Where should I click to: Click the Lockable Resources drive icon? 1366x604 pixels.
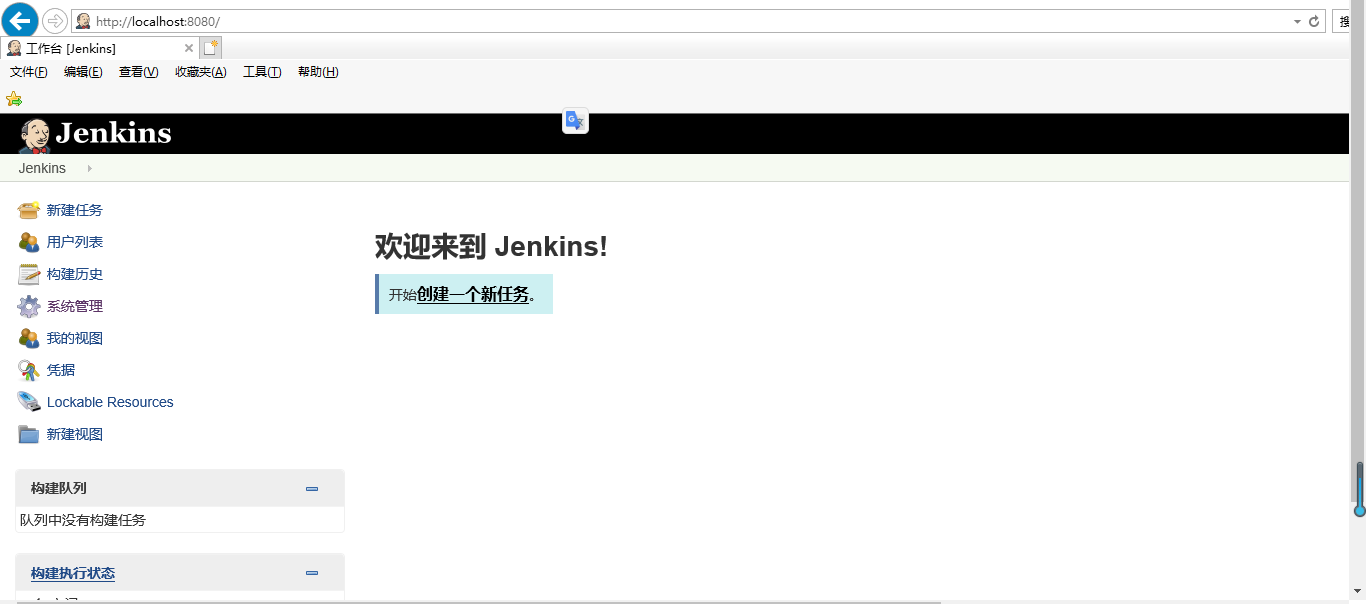coord(29,402)
